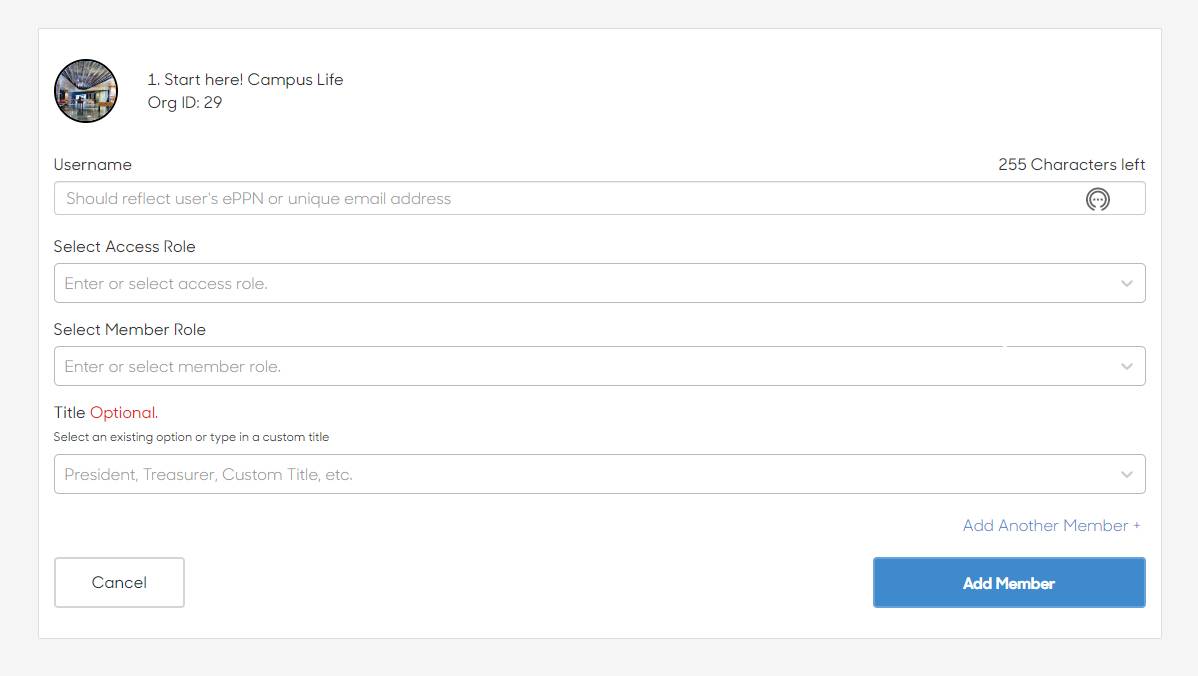Submit with the Add Member button
The width and height of the screenshot is (1198, 676).
(x=1008, y=583)
